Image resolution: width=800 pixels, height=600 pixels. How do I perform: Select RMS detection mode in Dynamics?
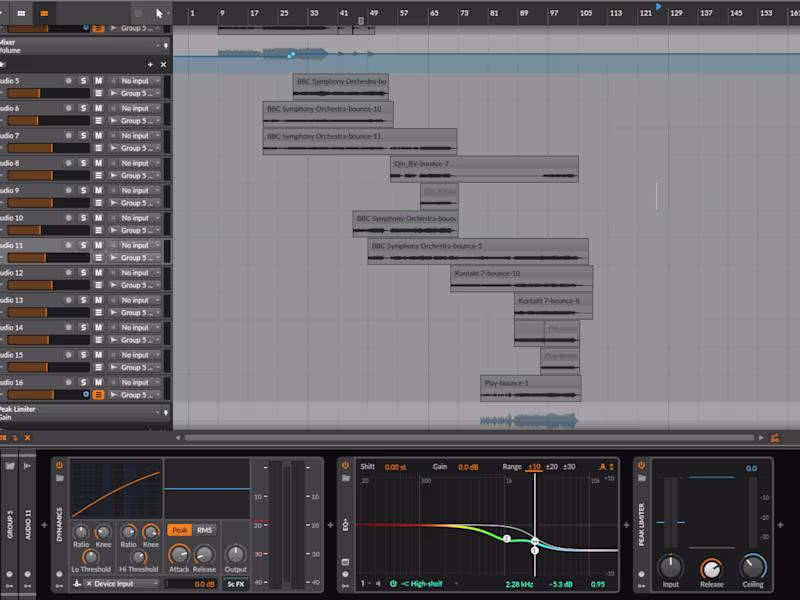point(204,530)
